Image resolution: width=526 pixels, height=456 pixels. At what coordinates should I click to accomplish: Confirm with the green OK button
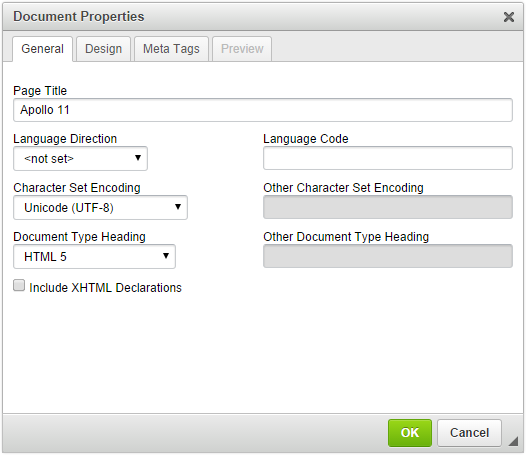(x=410, y=433)
